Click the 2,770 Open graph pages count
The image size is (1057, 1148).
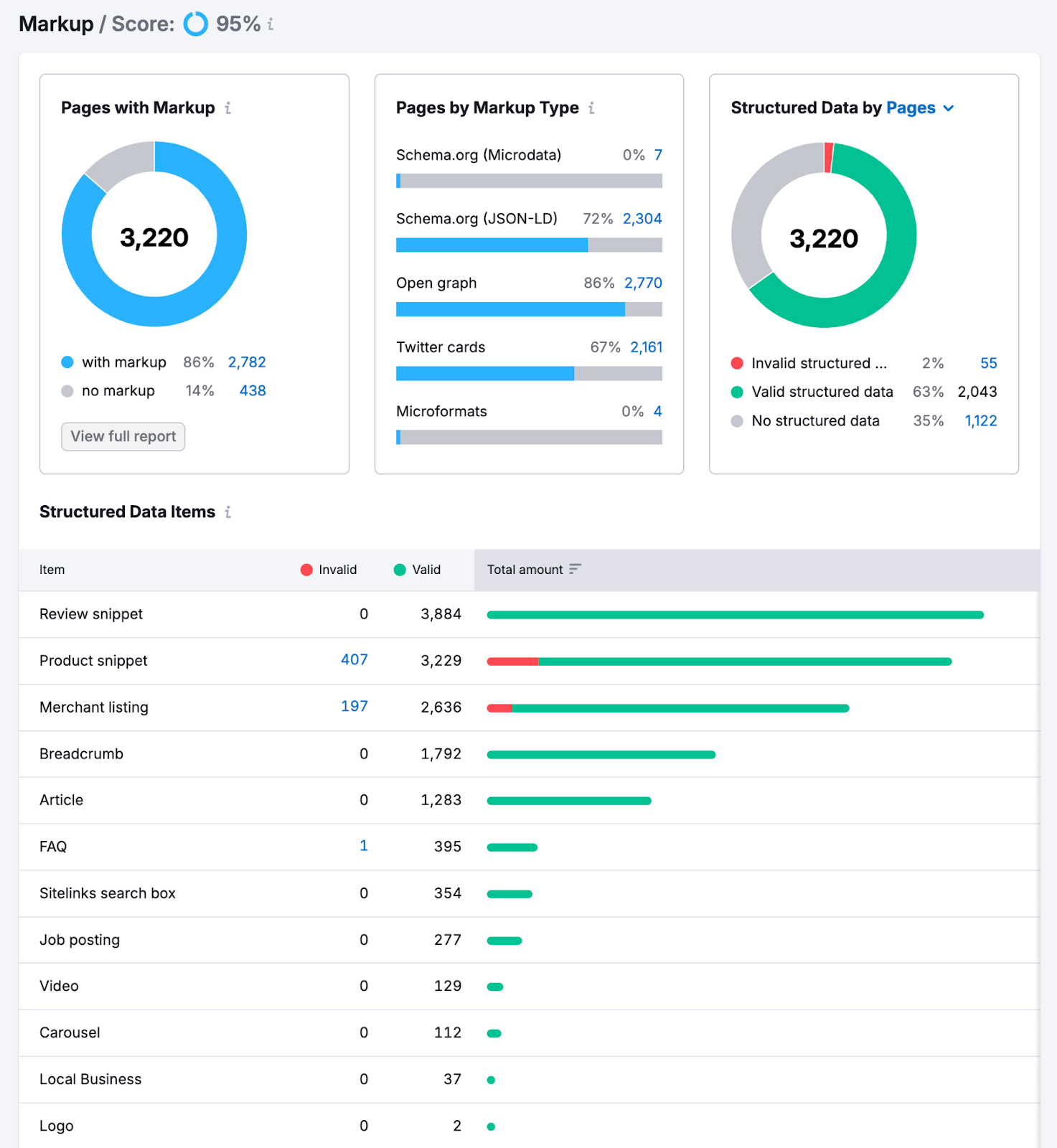(643, 283)
